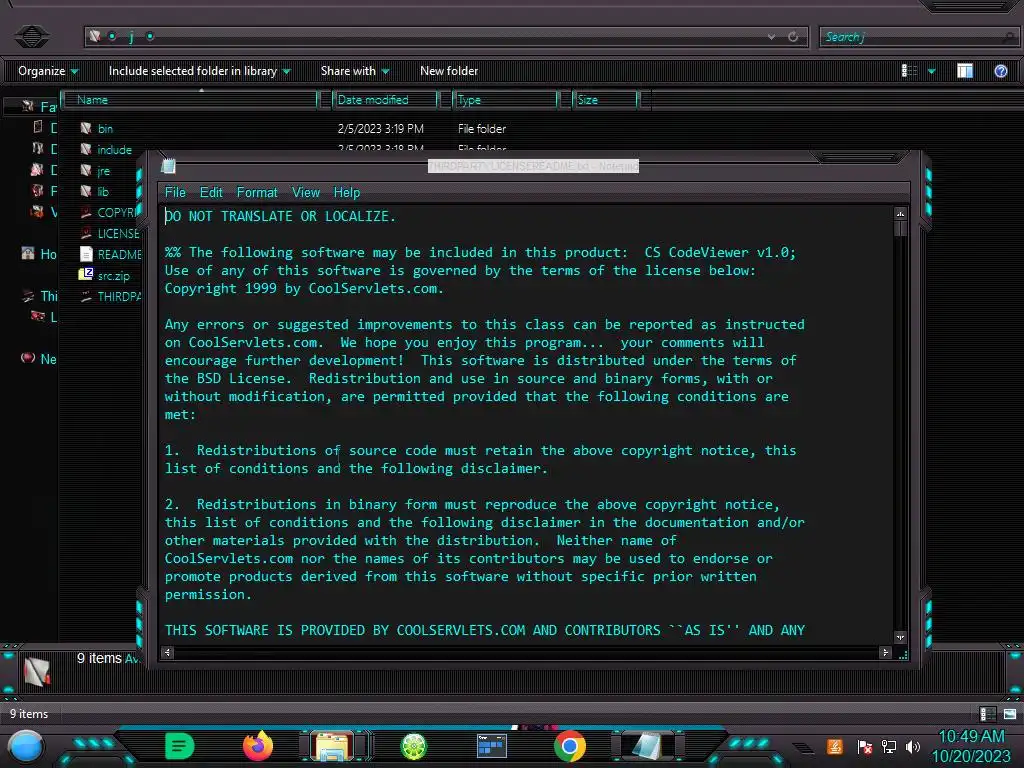Select Homegroup in the navigation pane
The image size is (1024, 768).
pos(39,254)
